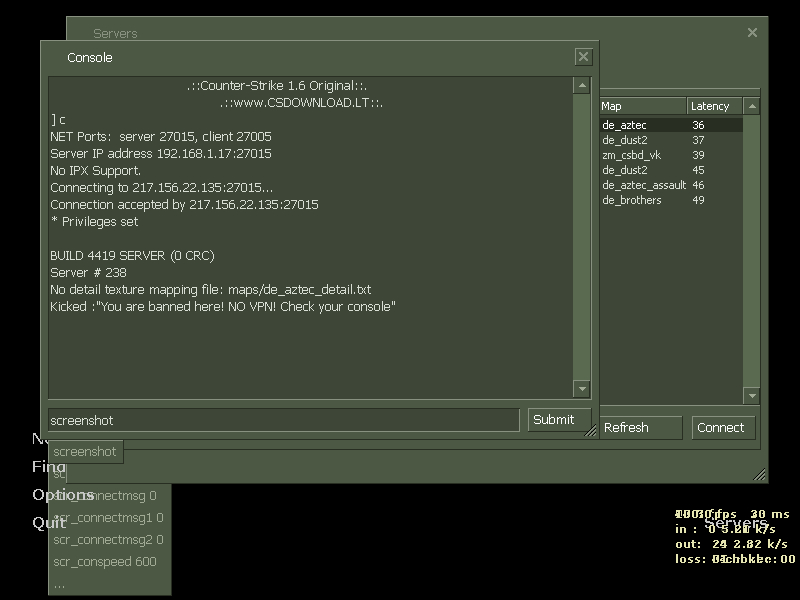The width and height of the screenshot is (800, 600).
Task: Click Quit in the main menu
Action: pyautogui.click(x=49, y=523)
